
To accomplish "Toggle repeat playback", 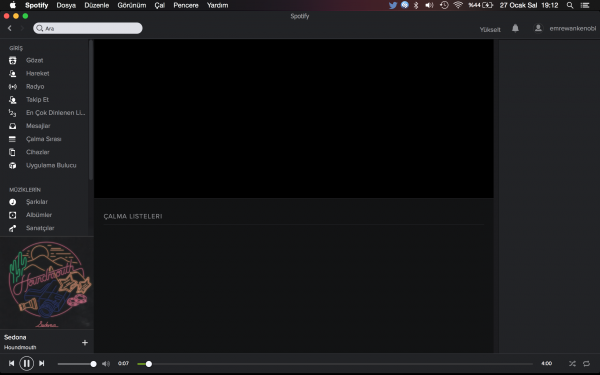I will point(586,364).
